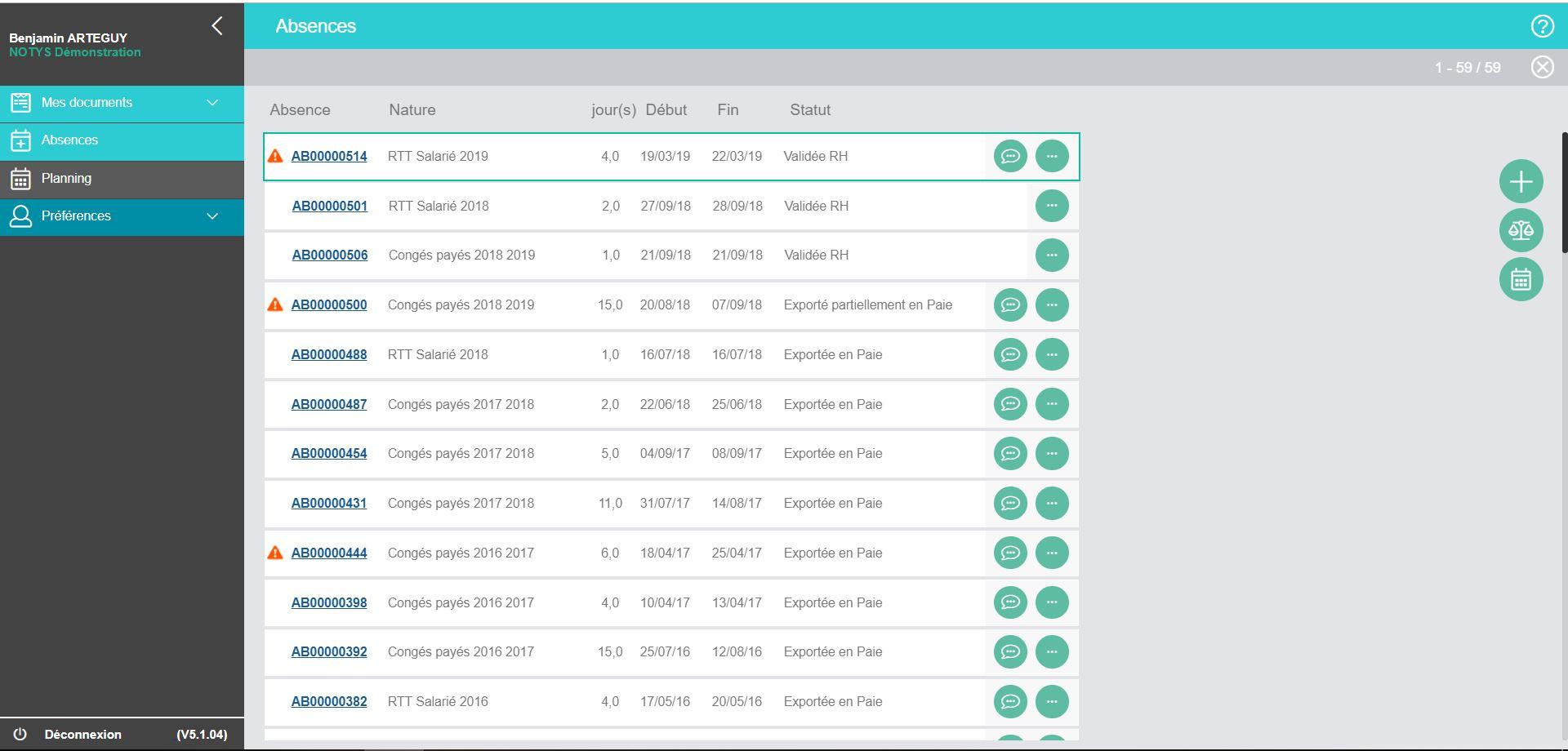1568x751 pixels.
Task: Open the comment bubble for AB00000514
Action: pyautogui.click(x=1009, y=156)
